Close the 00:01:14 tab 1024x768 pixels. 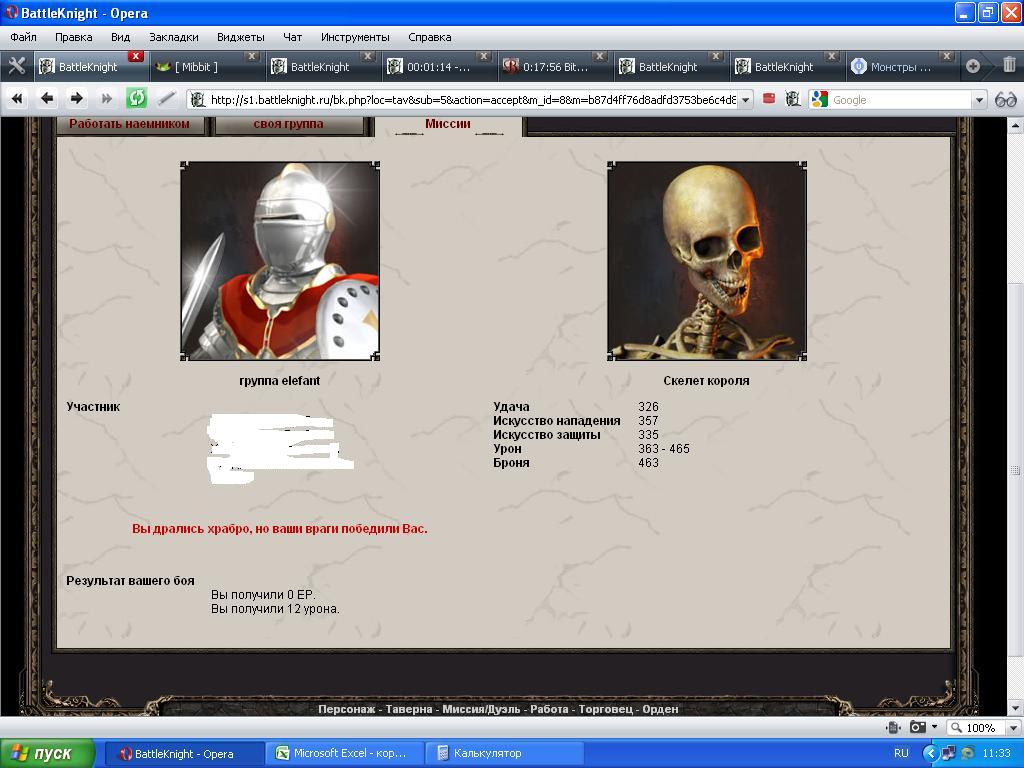pyautogui.click(x=484, y=56)
